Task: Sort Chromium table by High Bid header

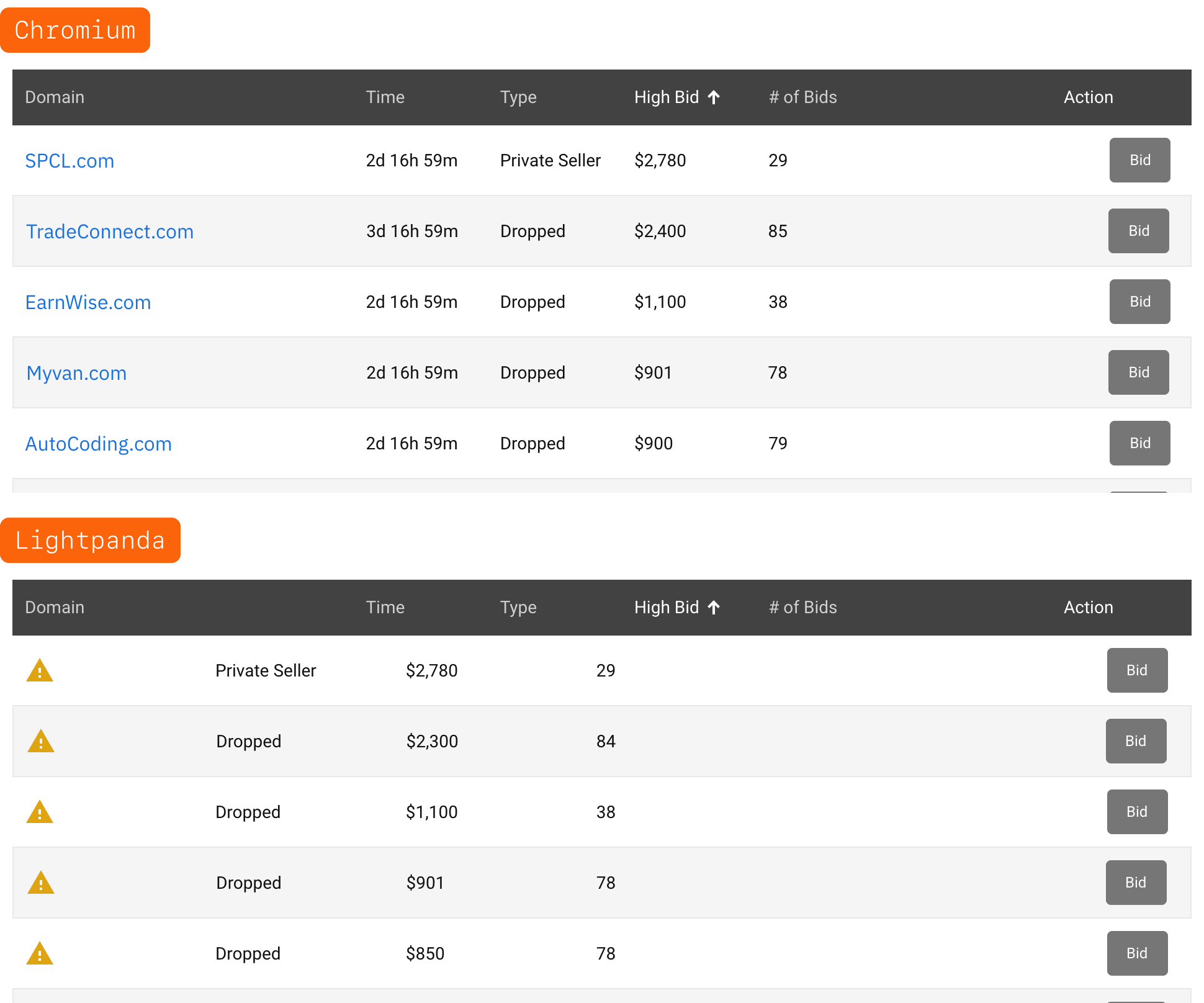Action: click(667, 97)
